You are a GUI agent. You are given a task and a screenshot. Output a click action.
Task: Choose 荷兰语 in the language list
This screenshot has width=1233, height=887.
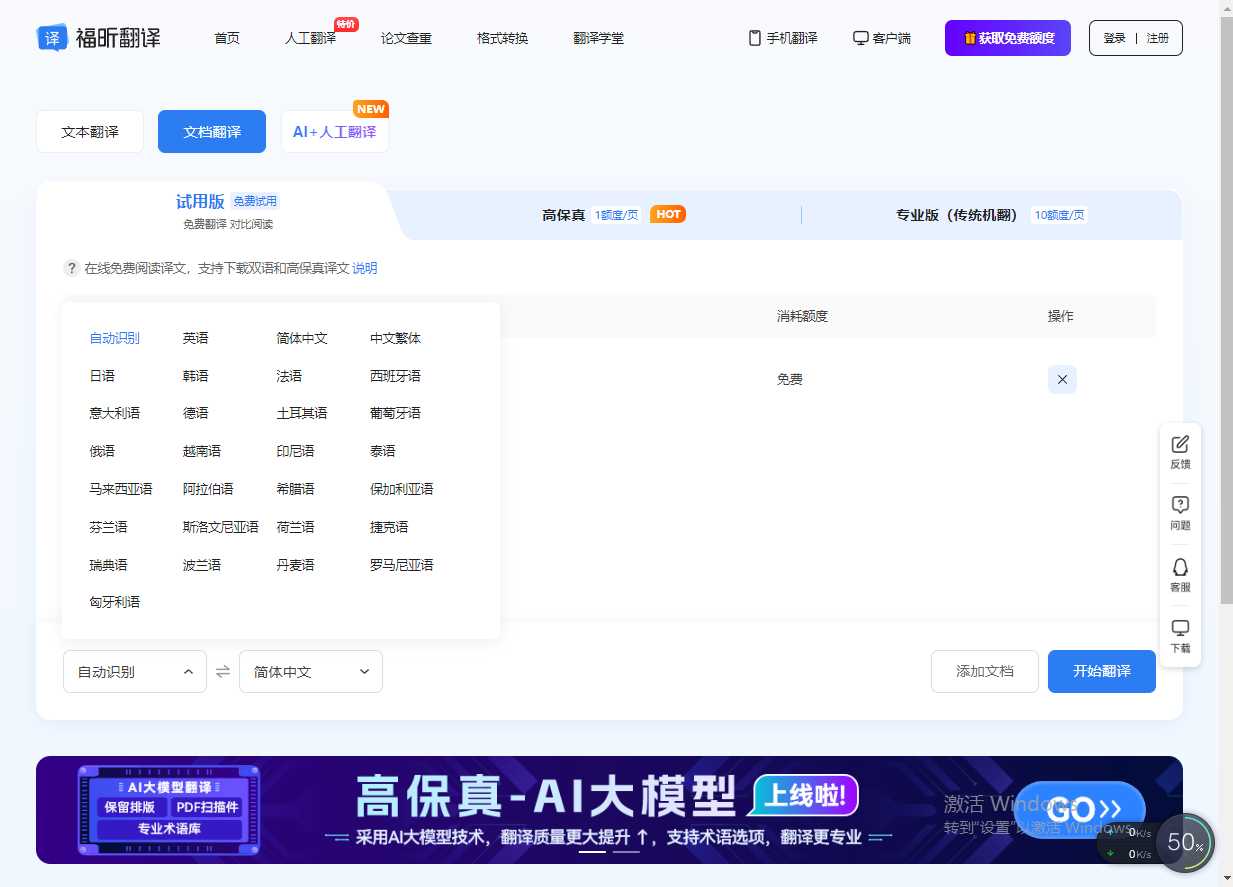pos(295,527)
